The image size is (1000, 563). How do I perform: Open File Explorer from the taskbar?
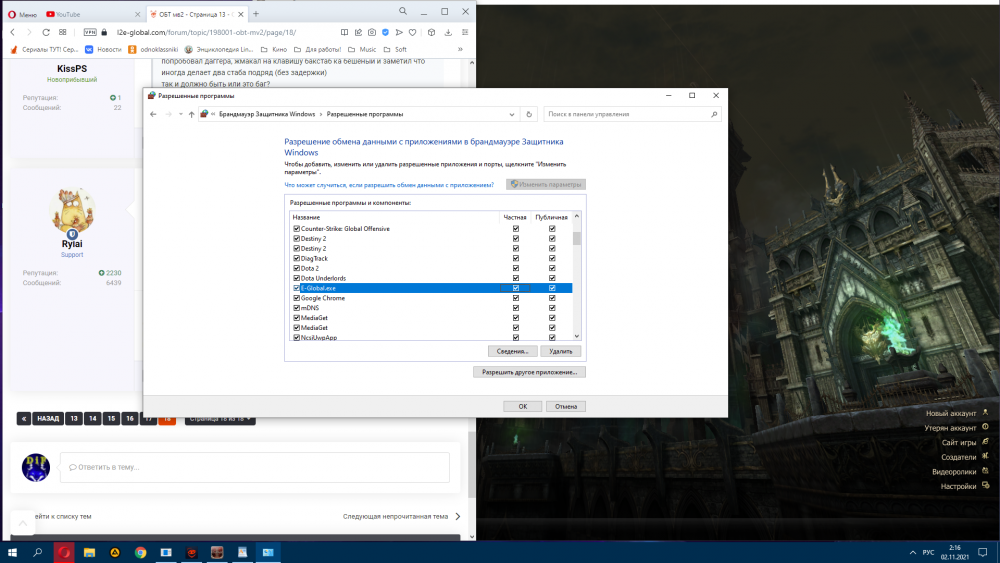pos(89,552)
